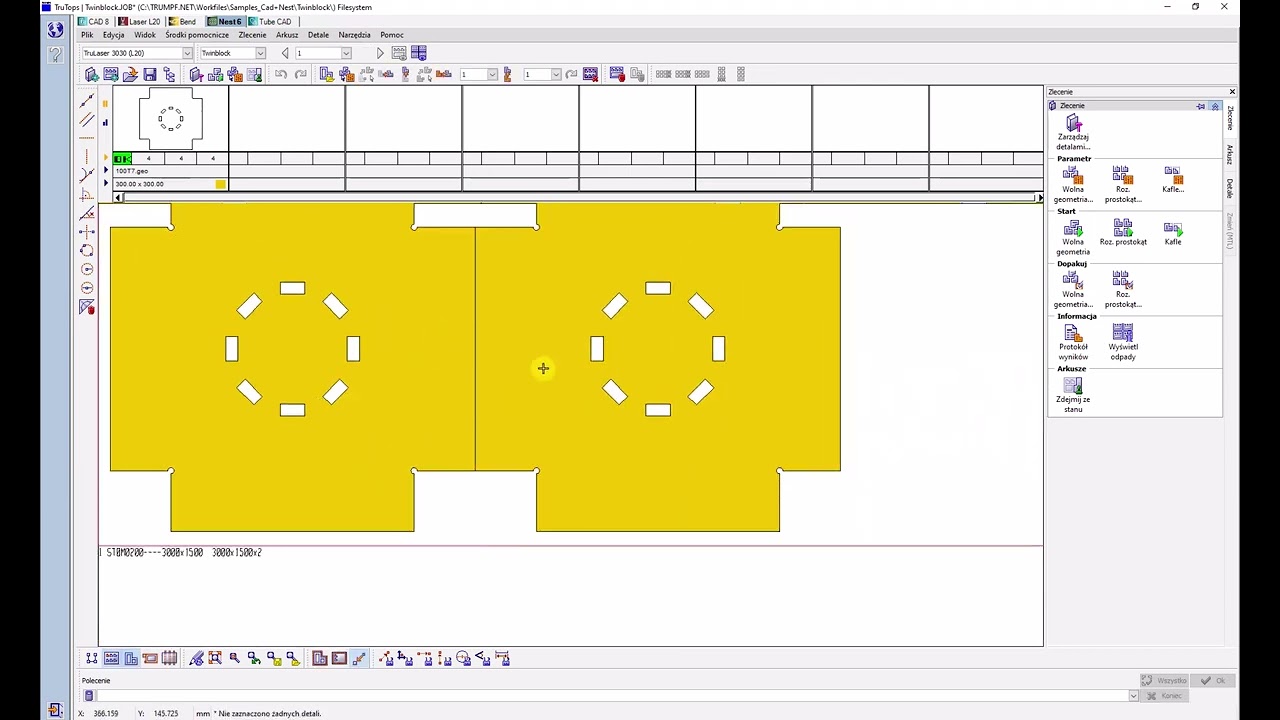The image size is (1280, 720).
Task: Click the globe icon in left sidebar
Action: (x=55, y=30)
